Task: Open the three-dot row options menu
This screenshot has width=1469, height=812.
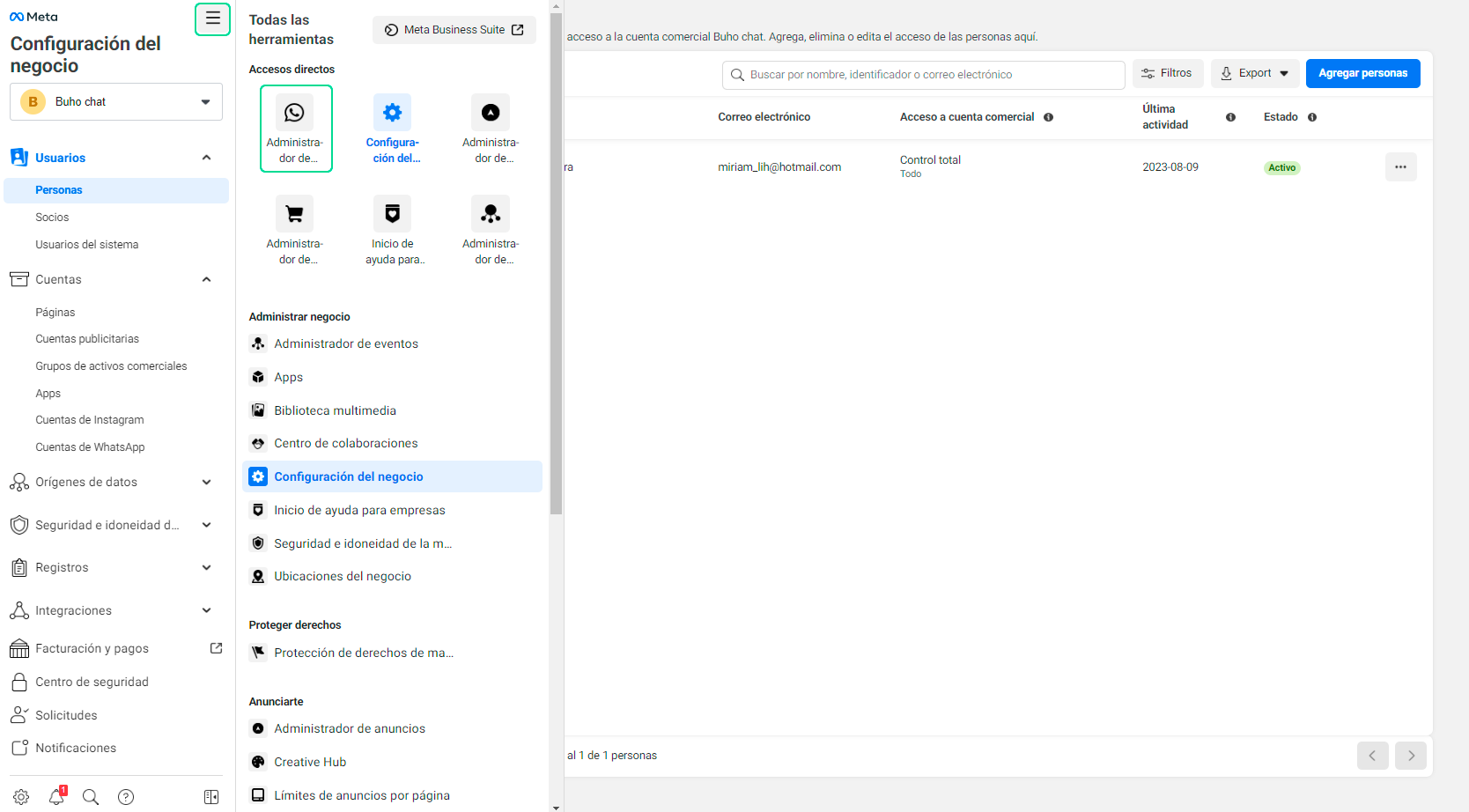Action: point(1400,167)
